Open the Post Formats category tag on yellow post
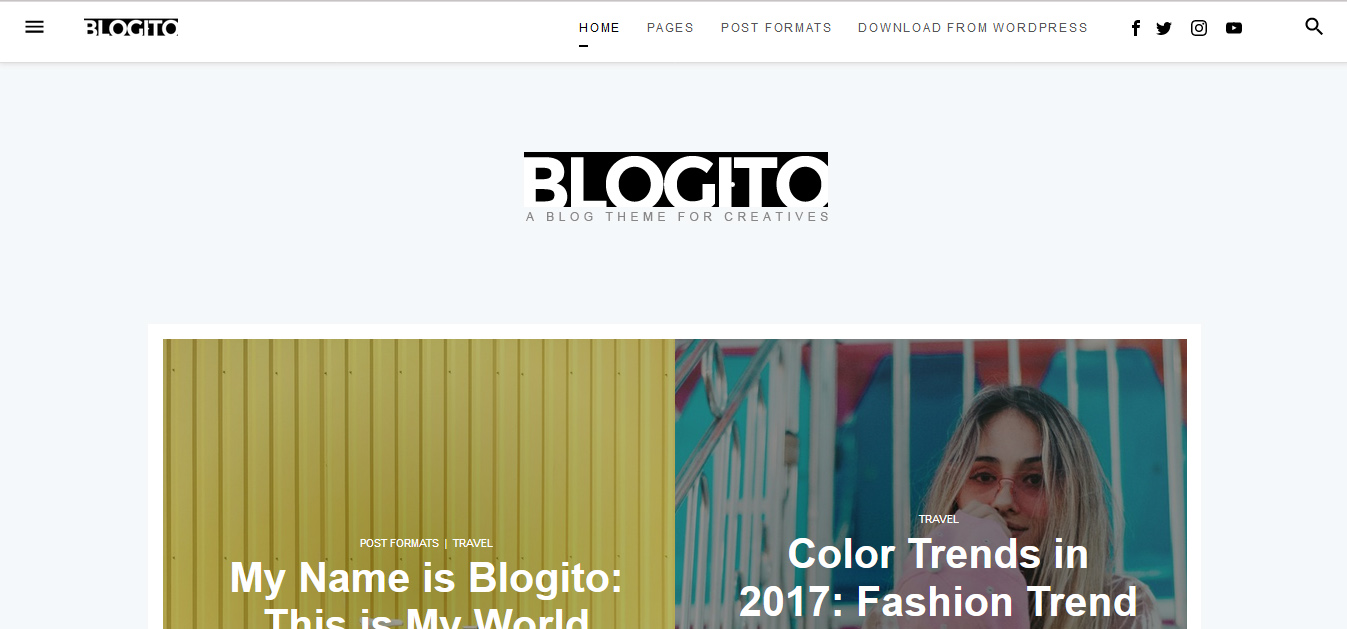 (399, 543)
